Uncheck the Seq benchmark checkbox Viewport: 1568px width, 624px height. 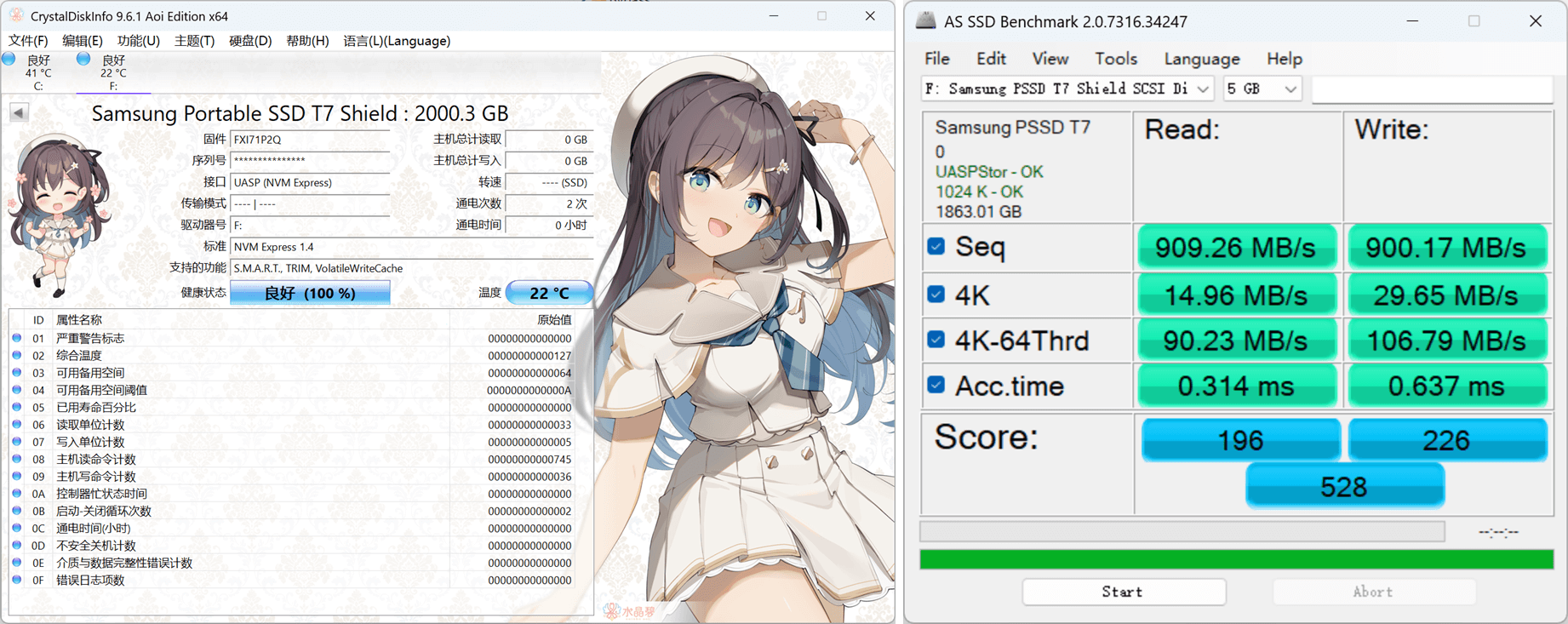(x=936, y=247)
